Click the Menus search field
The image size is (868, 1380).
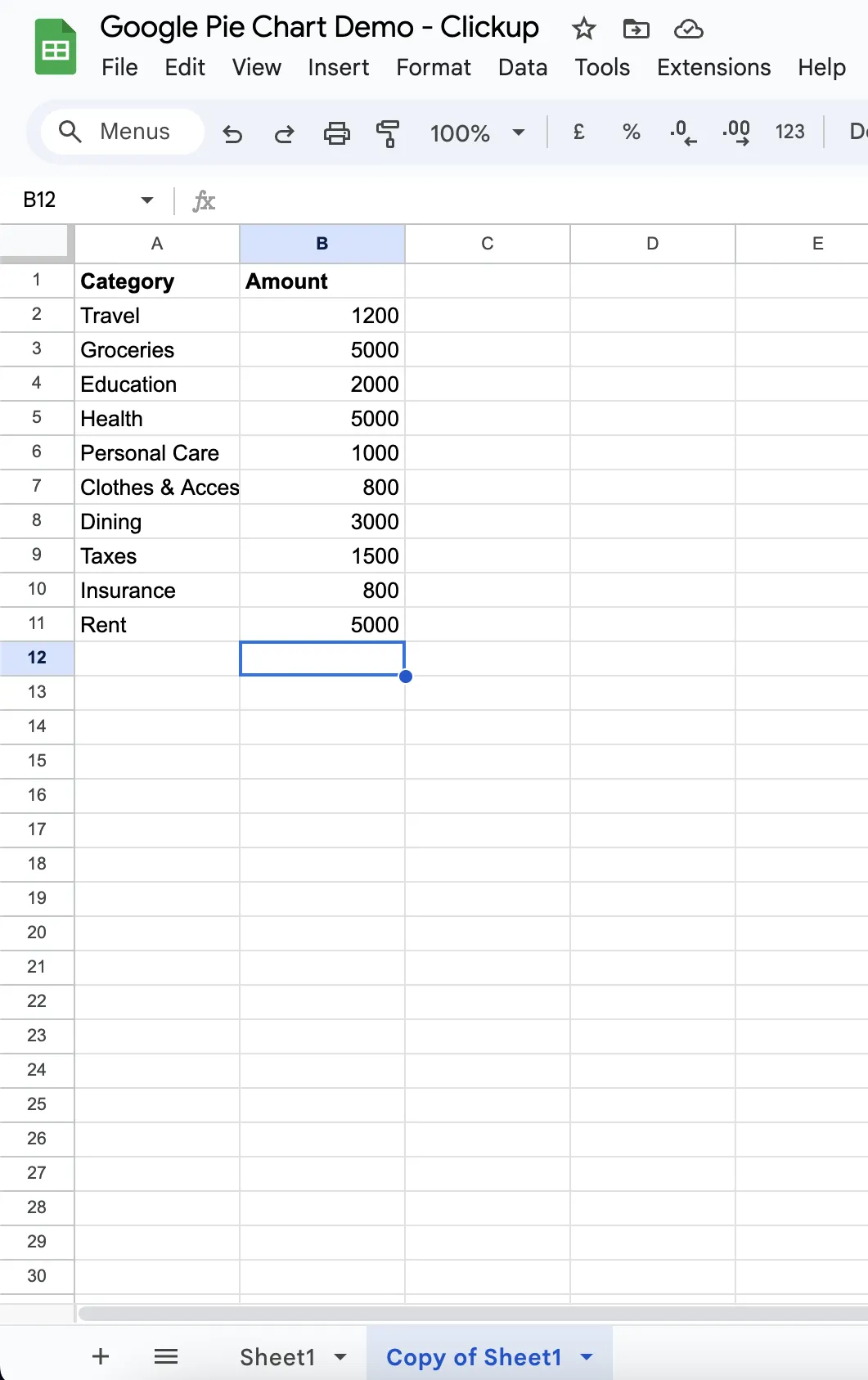(123, 132)
